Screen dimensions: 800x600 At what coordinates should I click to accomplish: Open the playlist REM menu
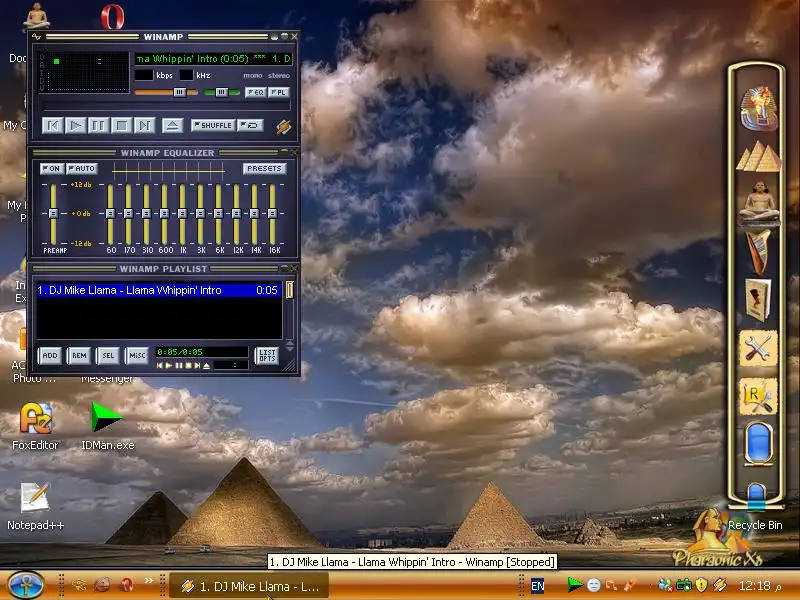click(x=79, y=355)
